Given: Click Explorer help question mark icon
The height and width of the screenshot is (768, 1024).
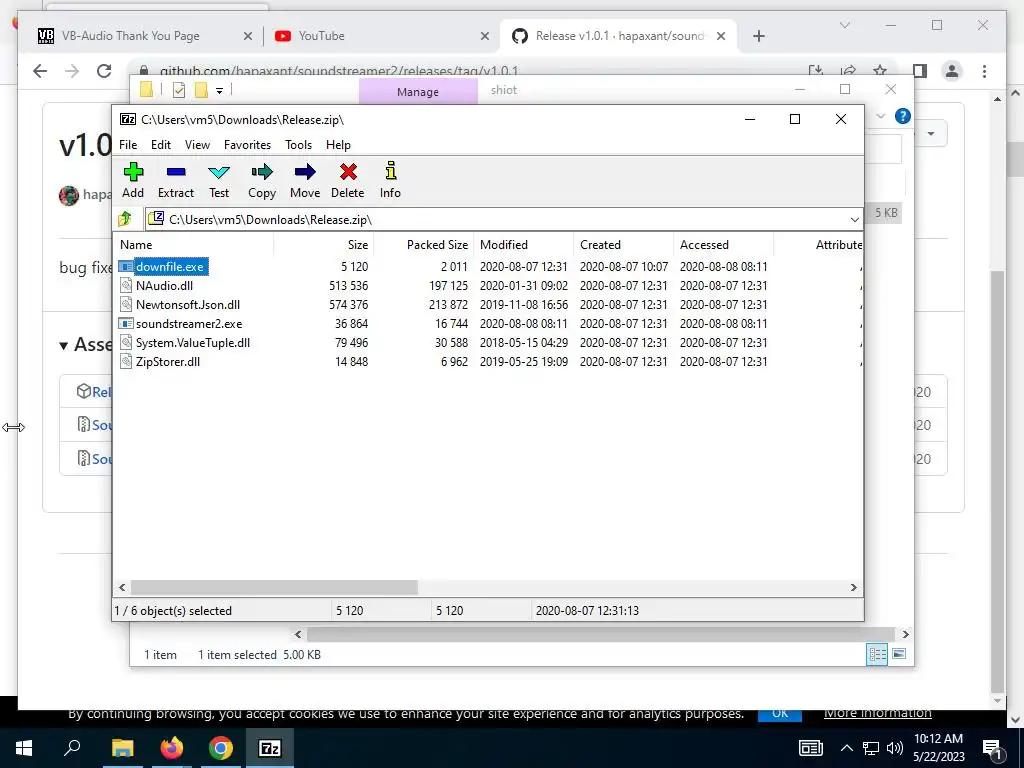Looking at the screenshot, I should tap(903, 116).
